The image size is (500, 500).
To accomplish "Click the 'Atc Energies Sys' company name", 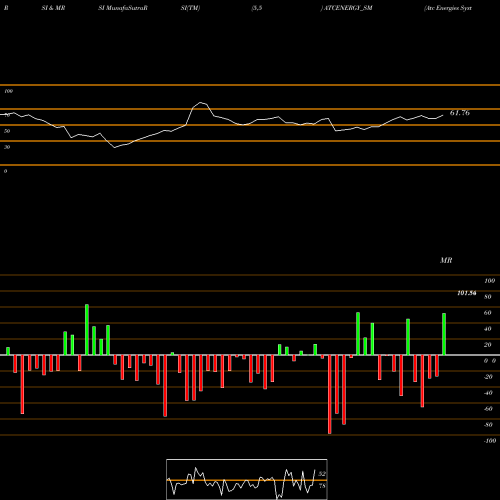I will [x=448, y=8].
